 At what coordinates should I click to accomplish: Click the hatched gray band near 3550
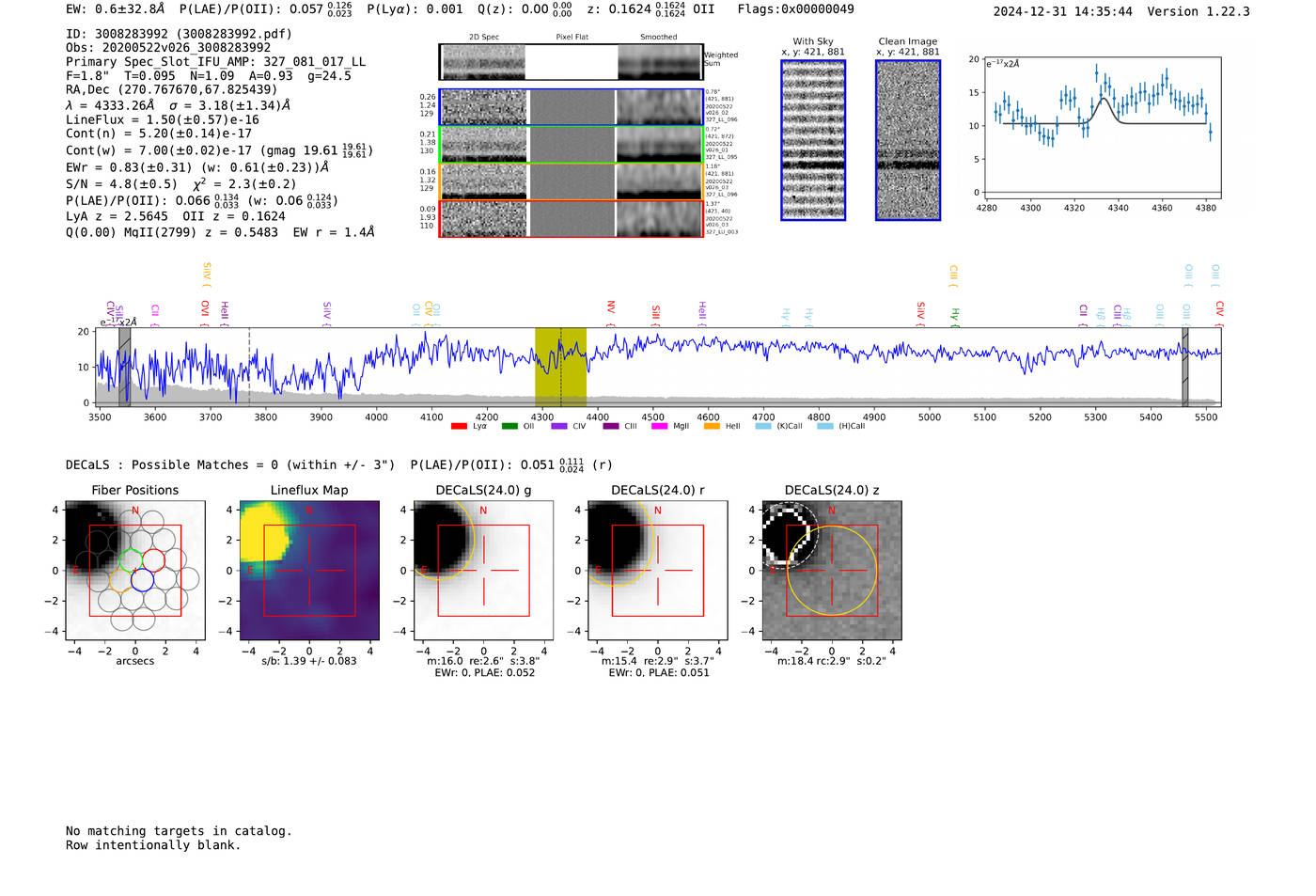(x=124, y=368)
